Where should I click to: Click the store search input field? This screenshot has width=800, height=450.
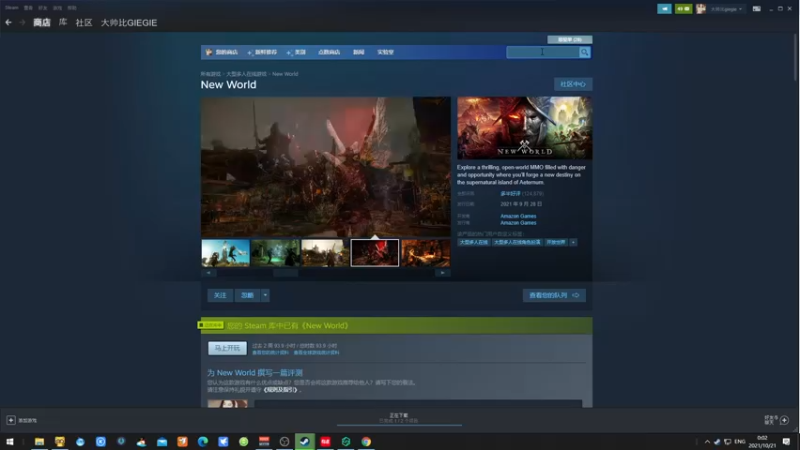[542, 52]
